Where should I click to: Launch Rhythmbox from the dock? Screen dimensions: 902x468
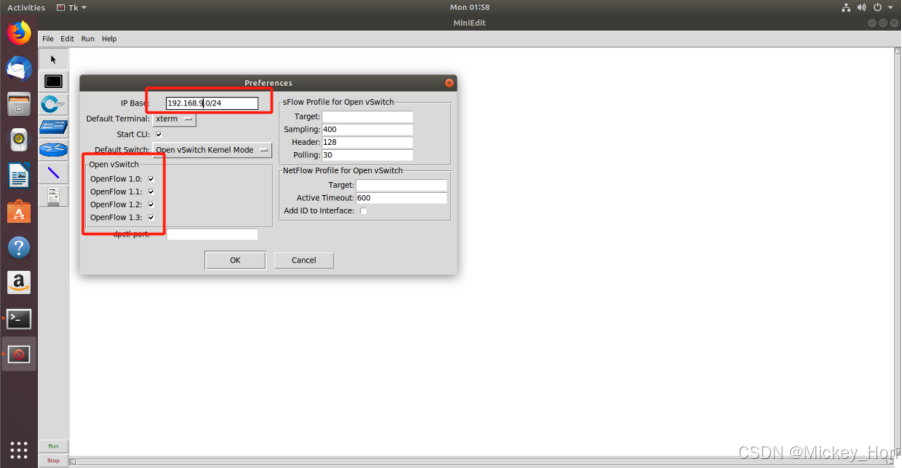point(19,140)
